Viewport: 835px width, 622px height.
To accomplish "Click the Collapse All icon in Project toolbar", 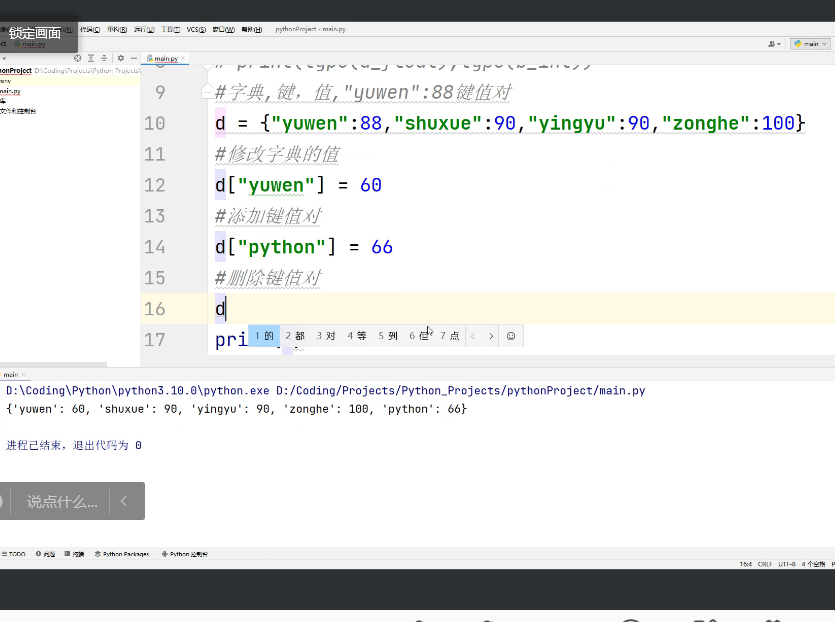I will 106,58.
